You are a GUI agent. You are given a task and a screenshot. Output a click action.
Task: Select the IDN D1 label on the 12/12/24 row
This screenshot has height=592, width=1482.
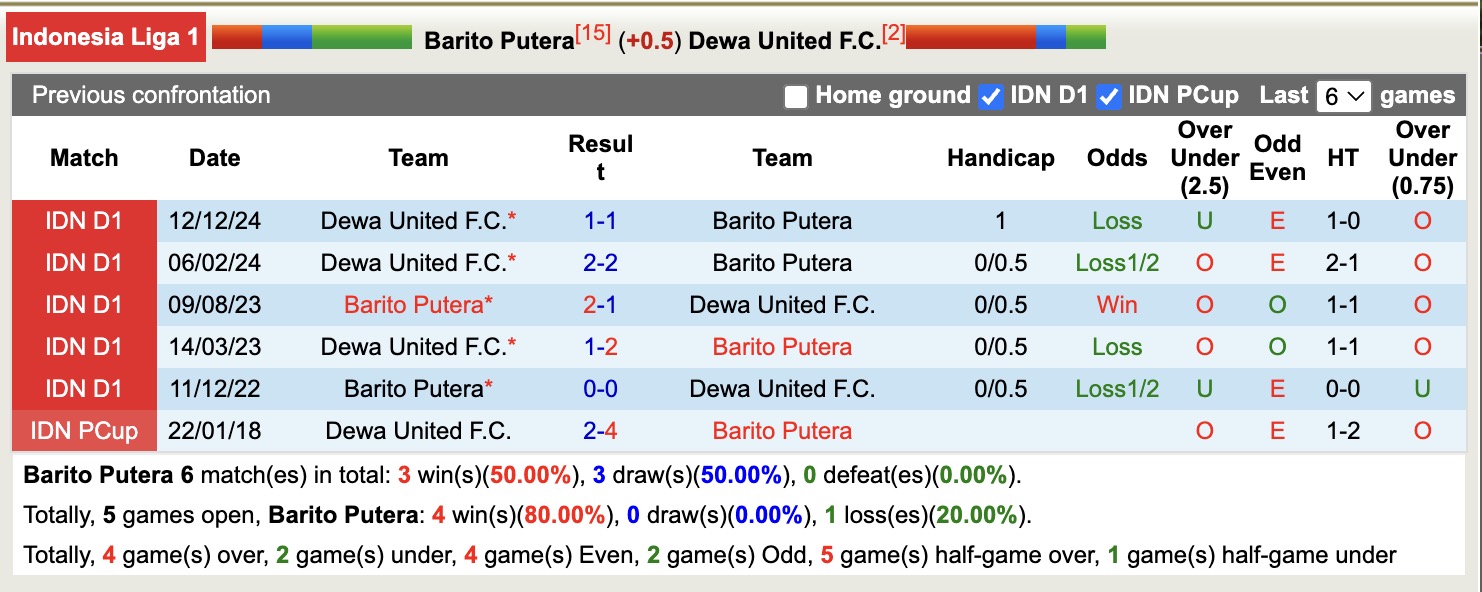click(x=84, y=220)
